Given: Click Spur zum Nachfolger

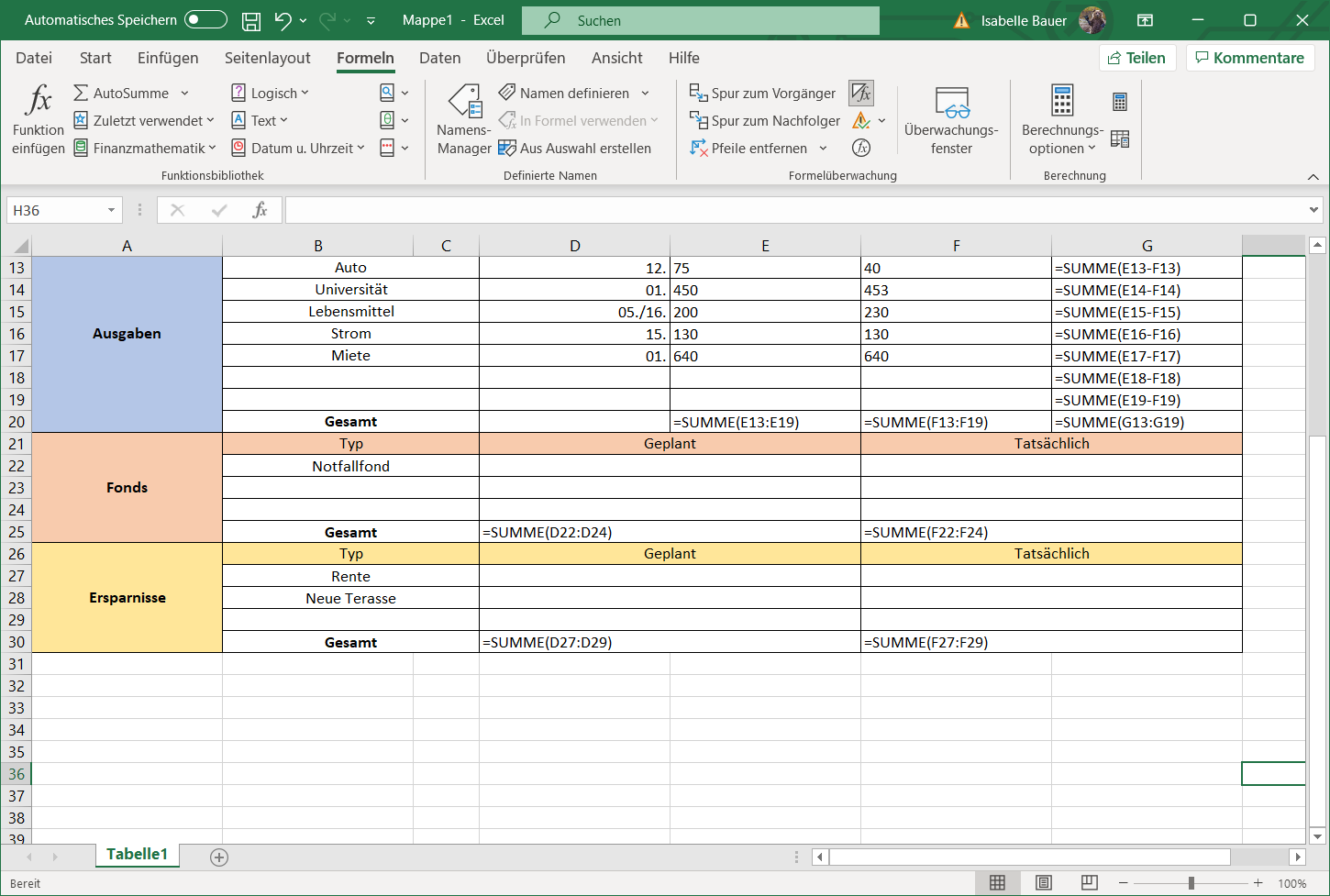Looking at the screenshot, I should point(765,121).
